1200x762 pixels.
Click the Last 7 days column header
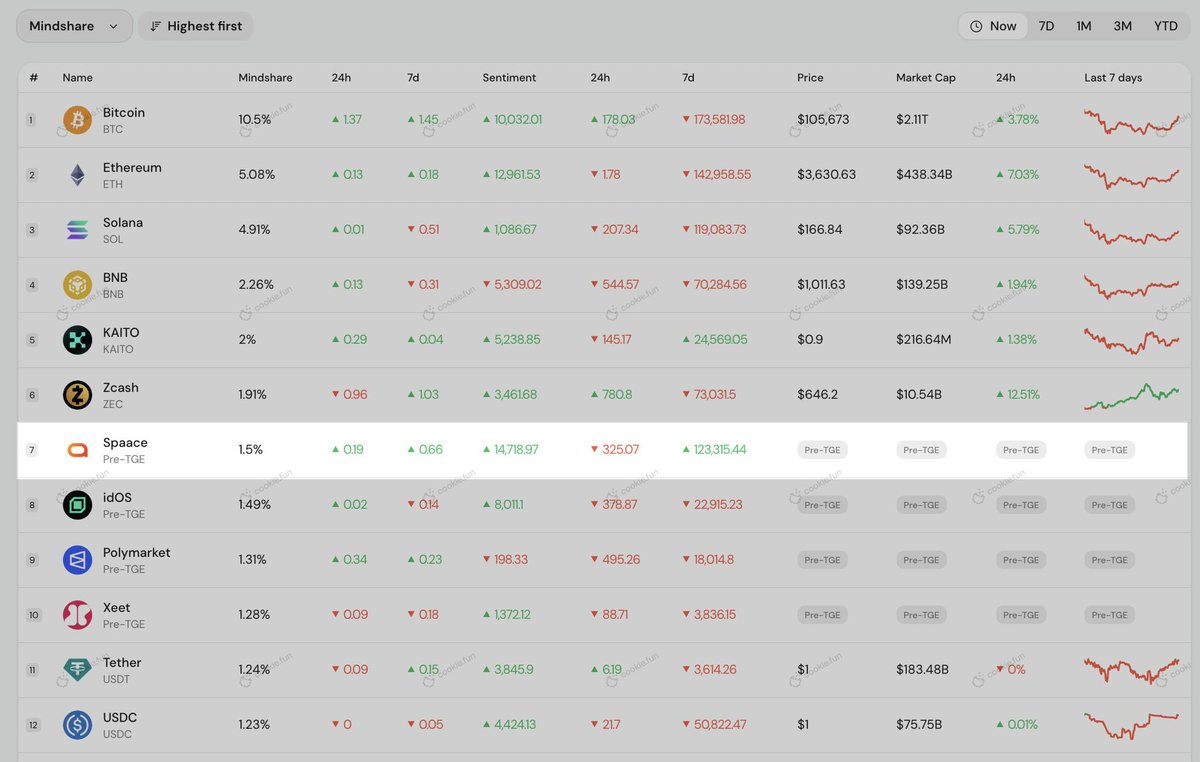(x=1113, y=77)
